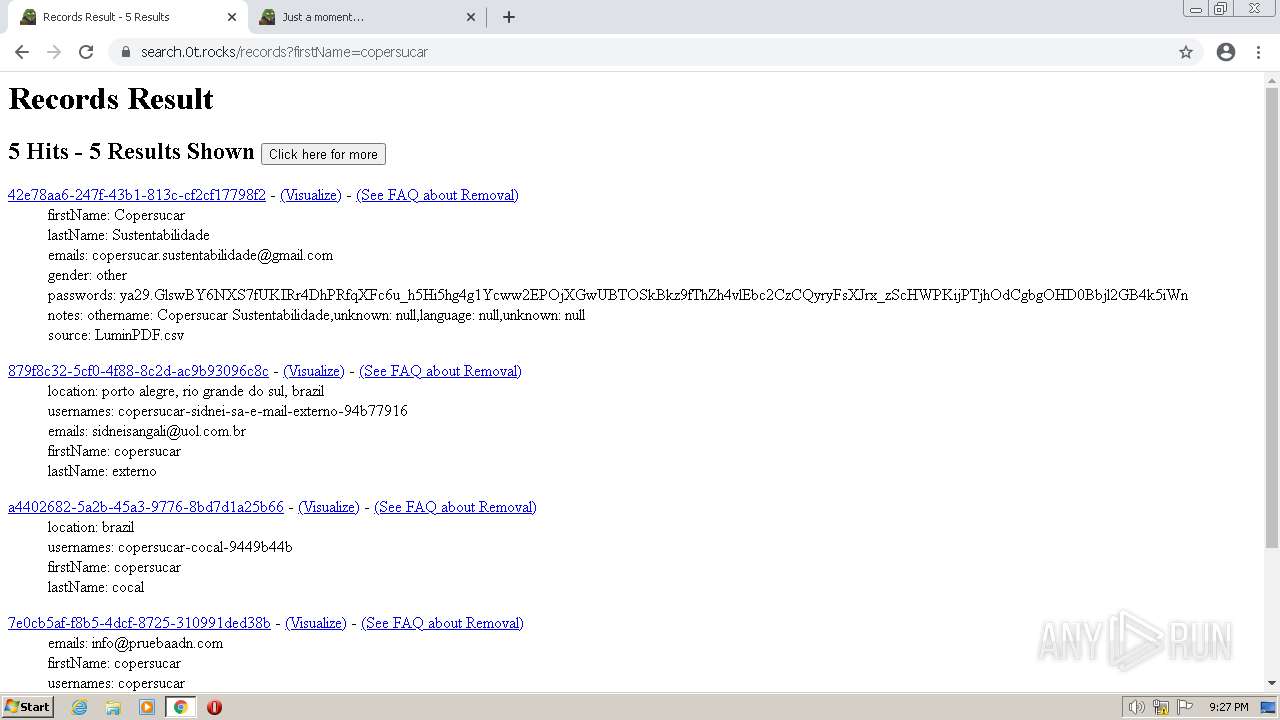This screenshot has width=1280, height=720.
Task: Click the 'Click here for more' button
Action: 323,154
